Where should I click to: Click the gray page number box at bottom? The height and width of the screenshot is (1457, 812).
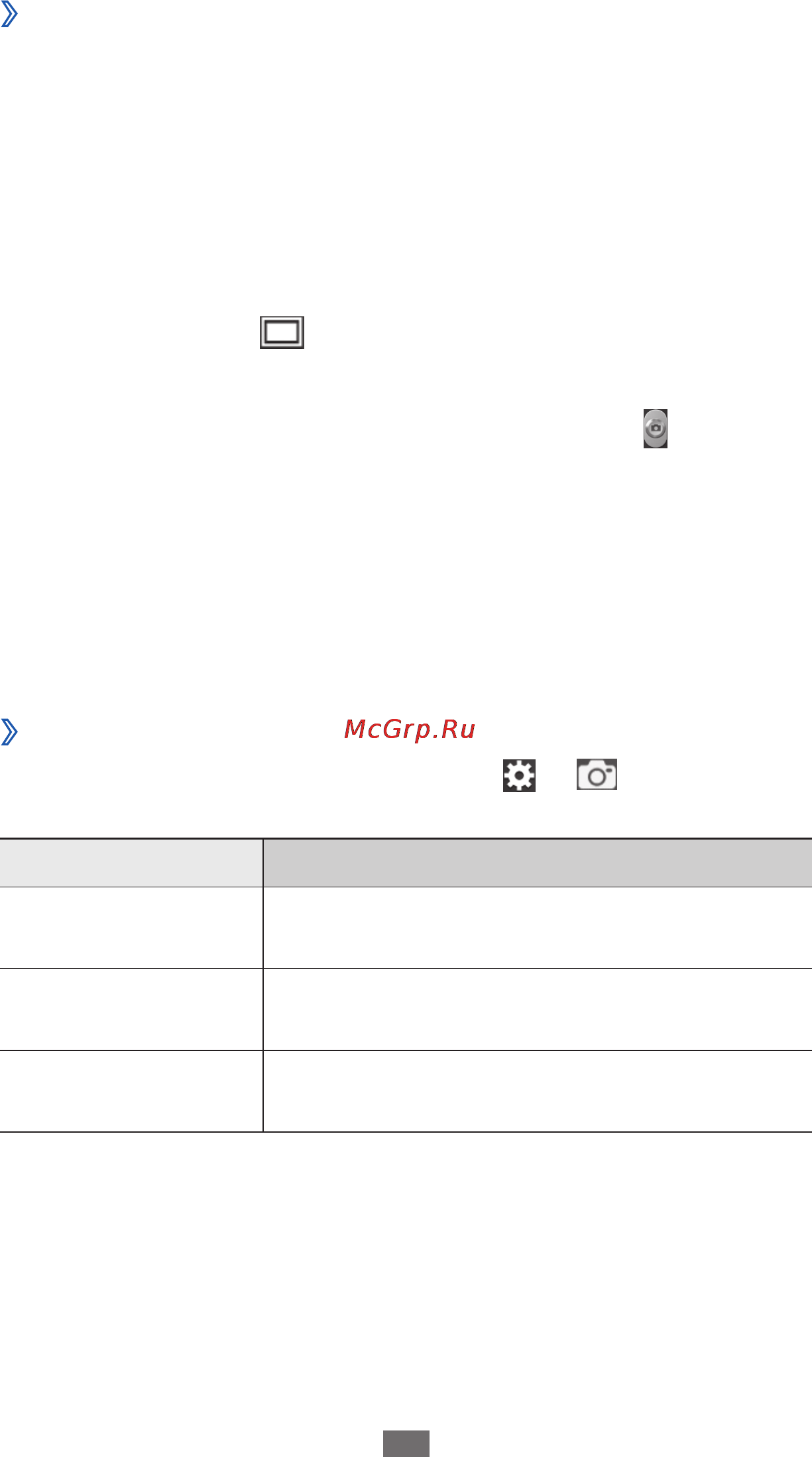(406, 1444)
